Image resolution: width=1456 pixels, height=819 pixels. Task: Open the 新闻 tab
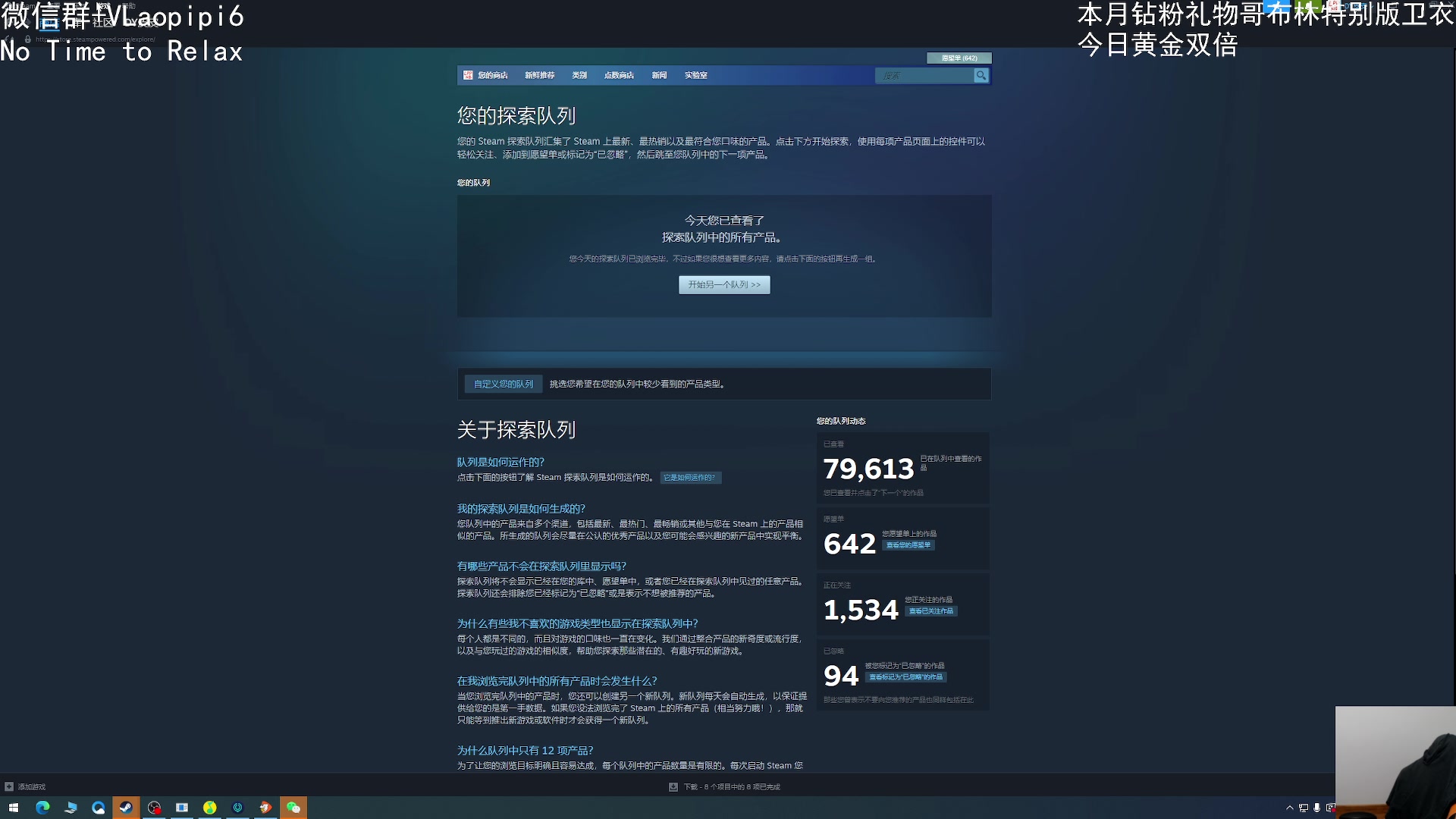coord(659,75)
